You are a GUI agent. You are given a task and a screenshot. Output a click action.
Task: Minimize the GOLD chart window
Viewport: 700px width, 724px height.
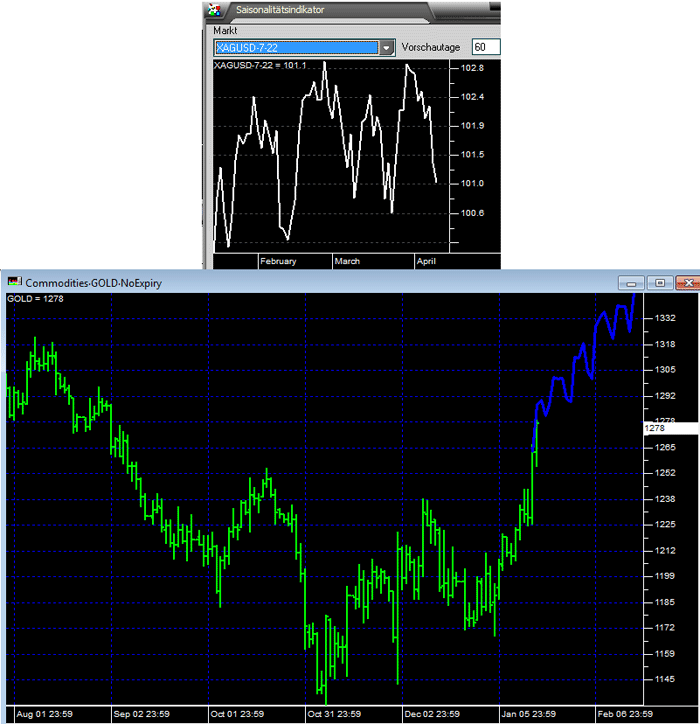632,283
